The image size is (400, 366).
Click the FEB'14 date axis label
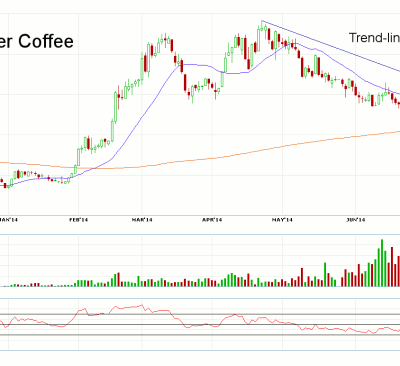(x=78, y=220)
